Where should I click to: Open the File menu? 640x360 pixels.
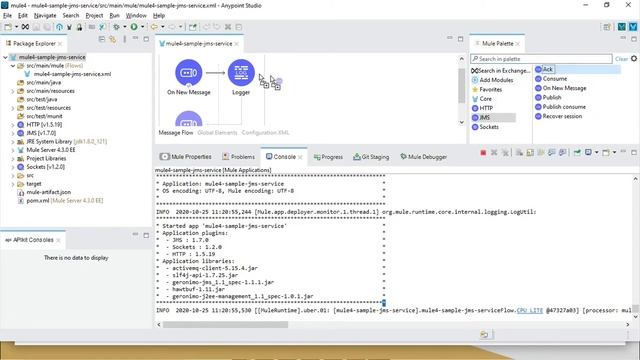[x=7, y=16]
